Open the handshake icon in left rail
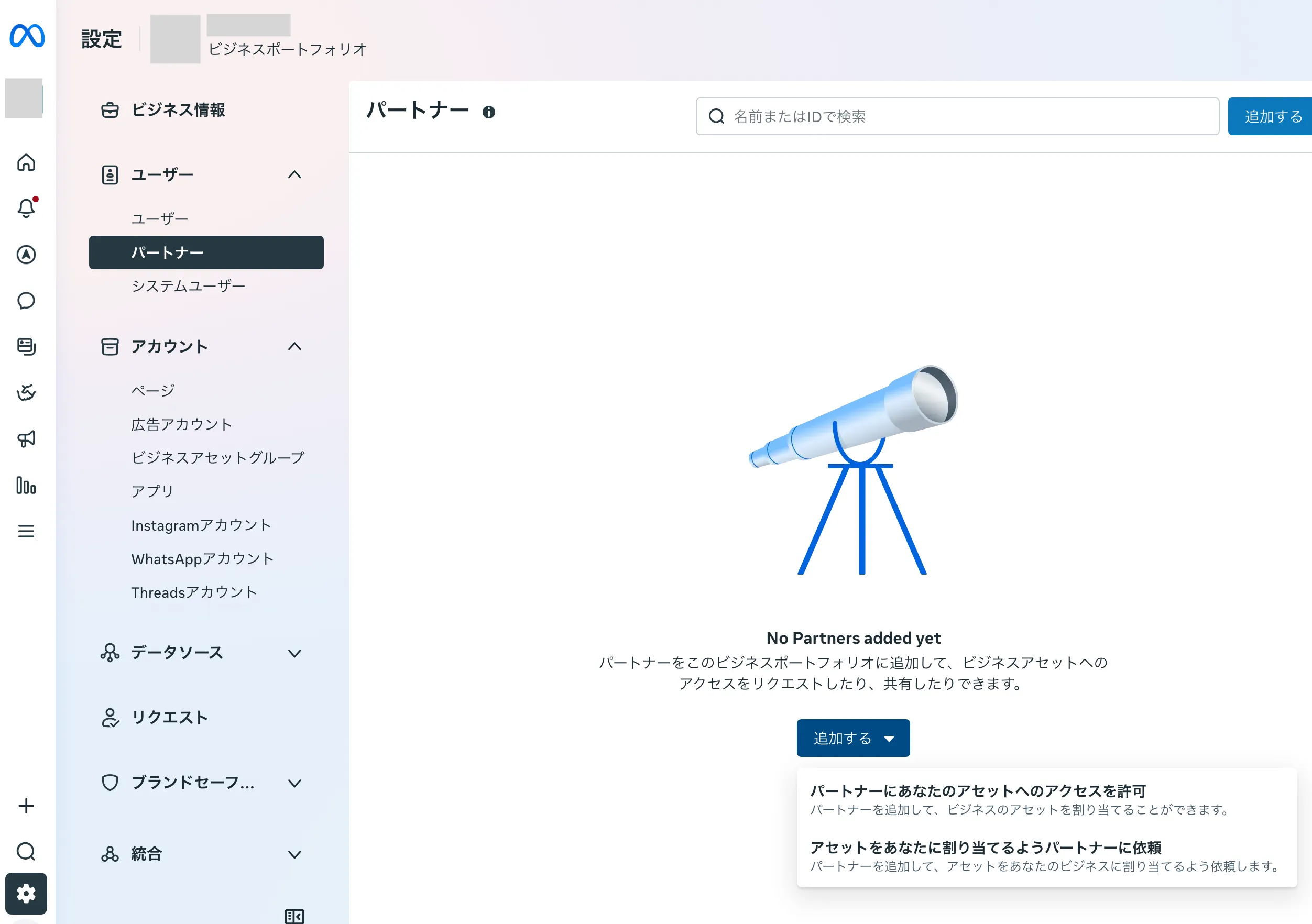 (x=26, y=392)
